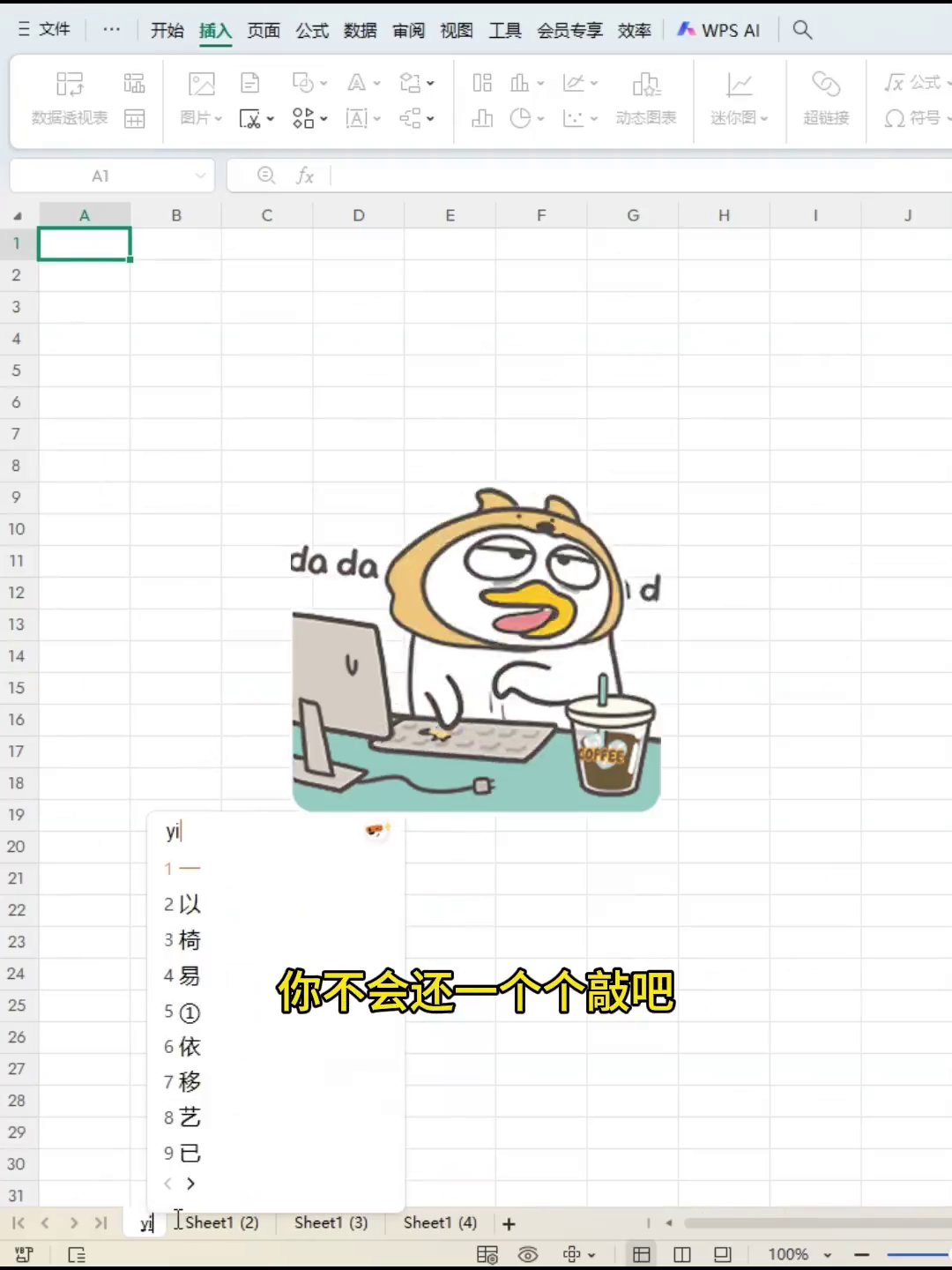This screenshot has width=952, height=1270.
Task: Select row 10 header
Action: 17,529
